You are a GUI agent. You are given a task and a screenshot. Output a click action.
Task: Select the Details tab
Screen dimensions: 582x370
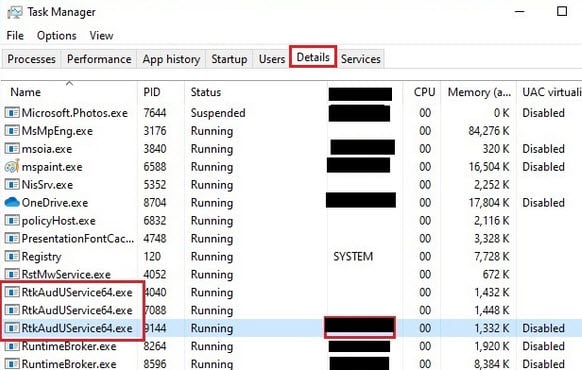point(313,57)
